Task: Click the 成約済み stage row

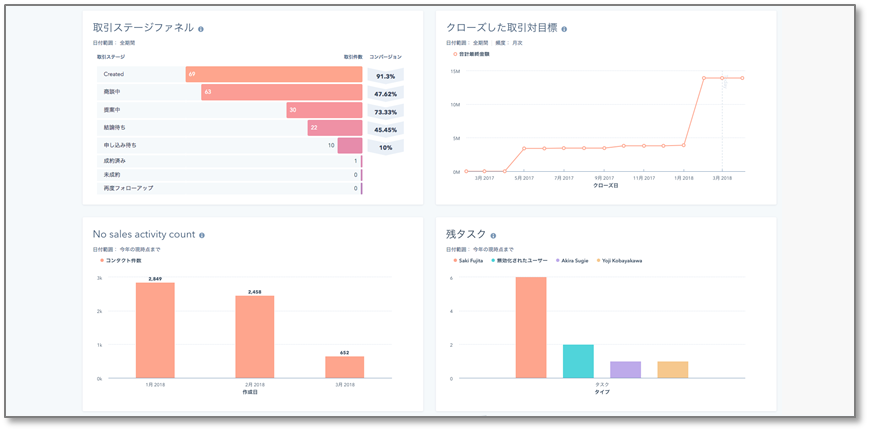Action: point(229,161)
